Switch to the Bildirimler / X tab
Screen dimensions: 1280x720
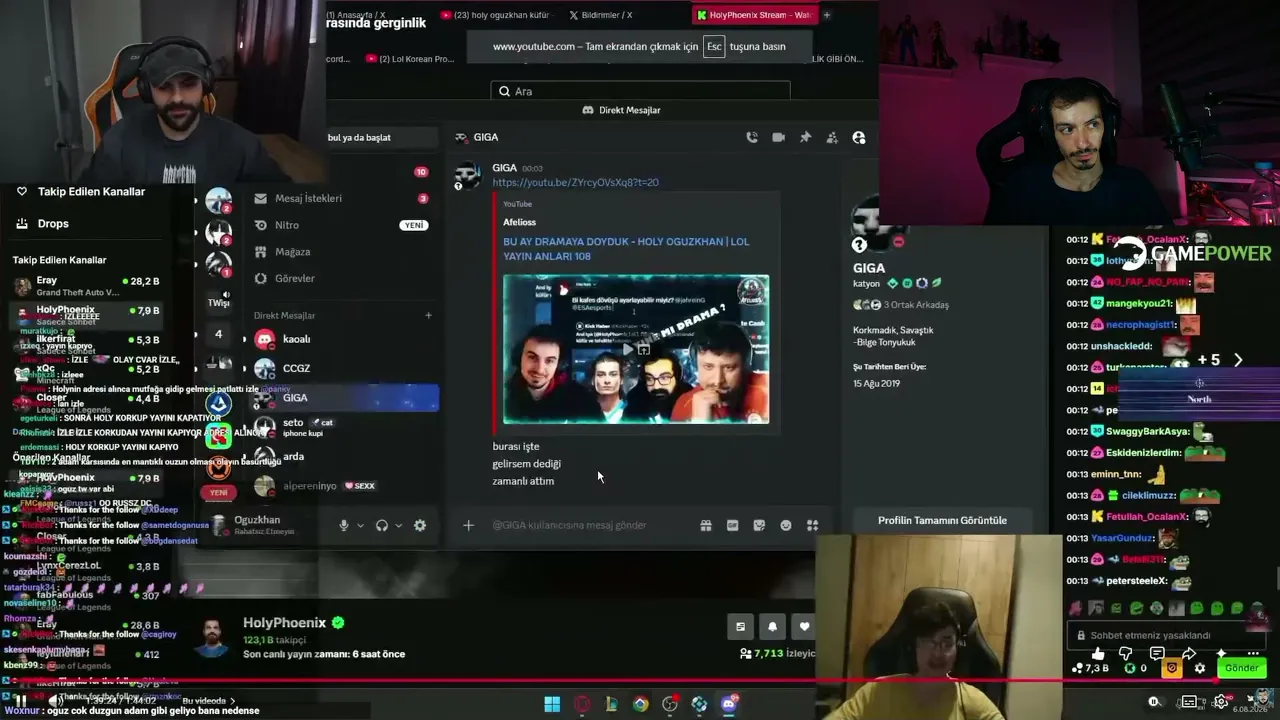pyautogui.click(x=600, y=15)
